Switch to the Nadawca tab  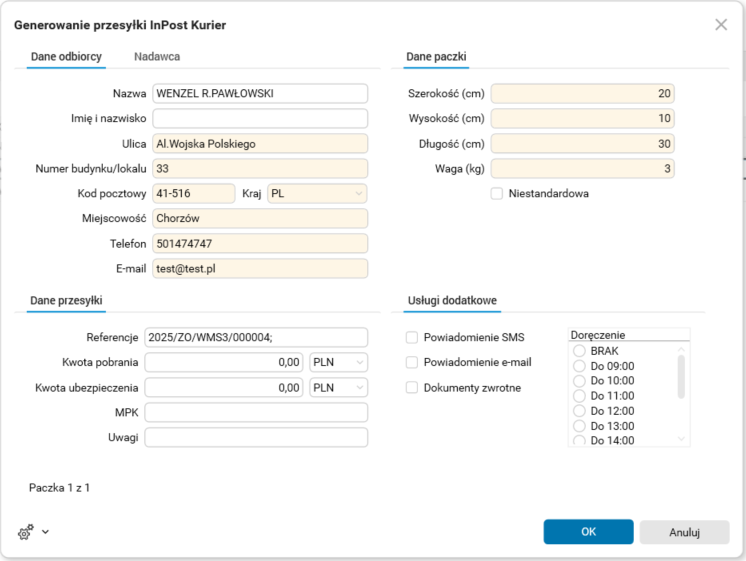(x=157, y=57)
